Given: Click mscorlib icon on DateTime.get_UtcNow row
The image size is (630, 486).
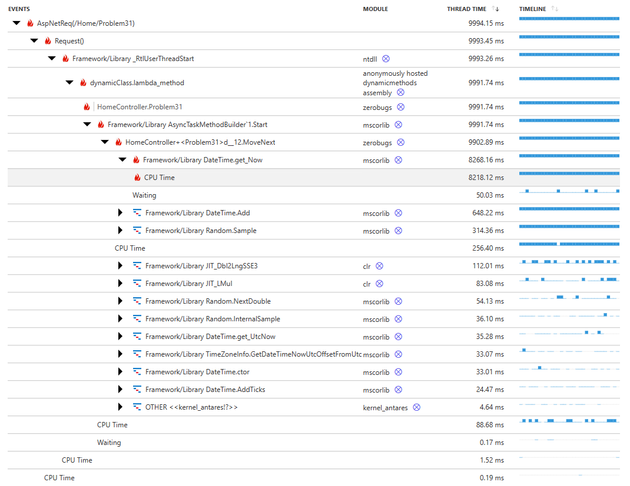Looking at the screenshot, I should [x=398, y=337].
